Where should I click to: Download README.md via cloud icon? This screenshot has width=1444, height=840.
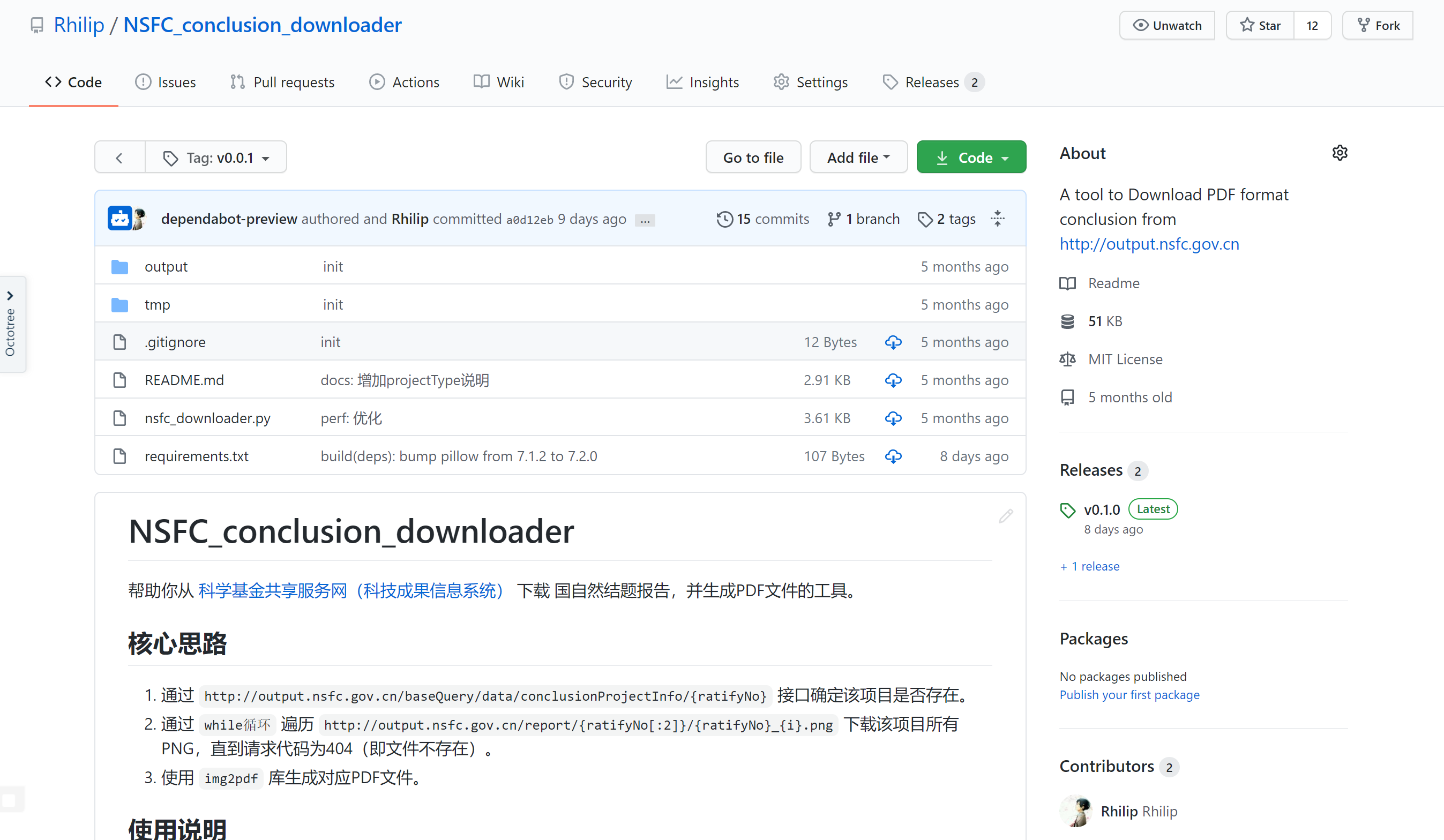click(893, 380)
